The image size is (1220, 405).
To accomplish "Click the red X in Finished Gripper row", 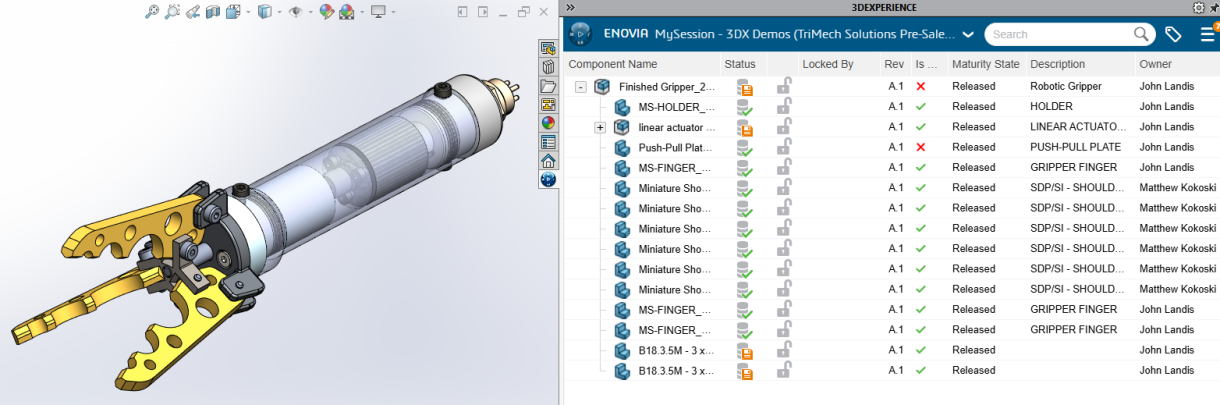I will [921, 86].
